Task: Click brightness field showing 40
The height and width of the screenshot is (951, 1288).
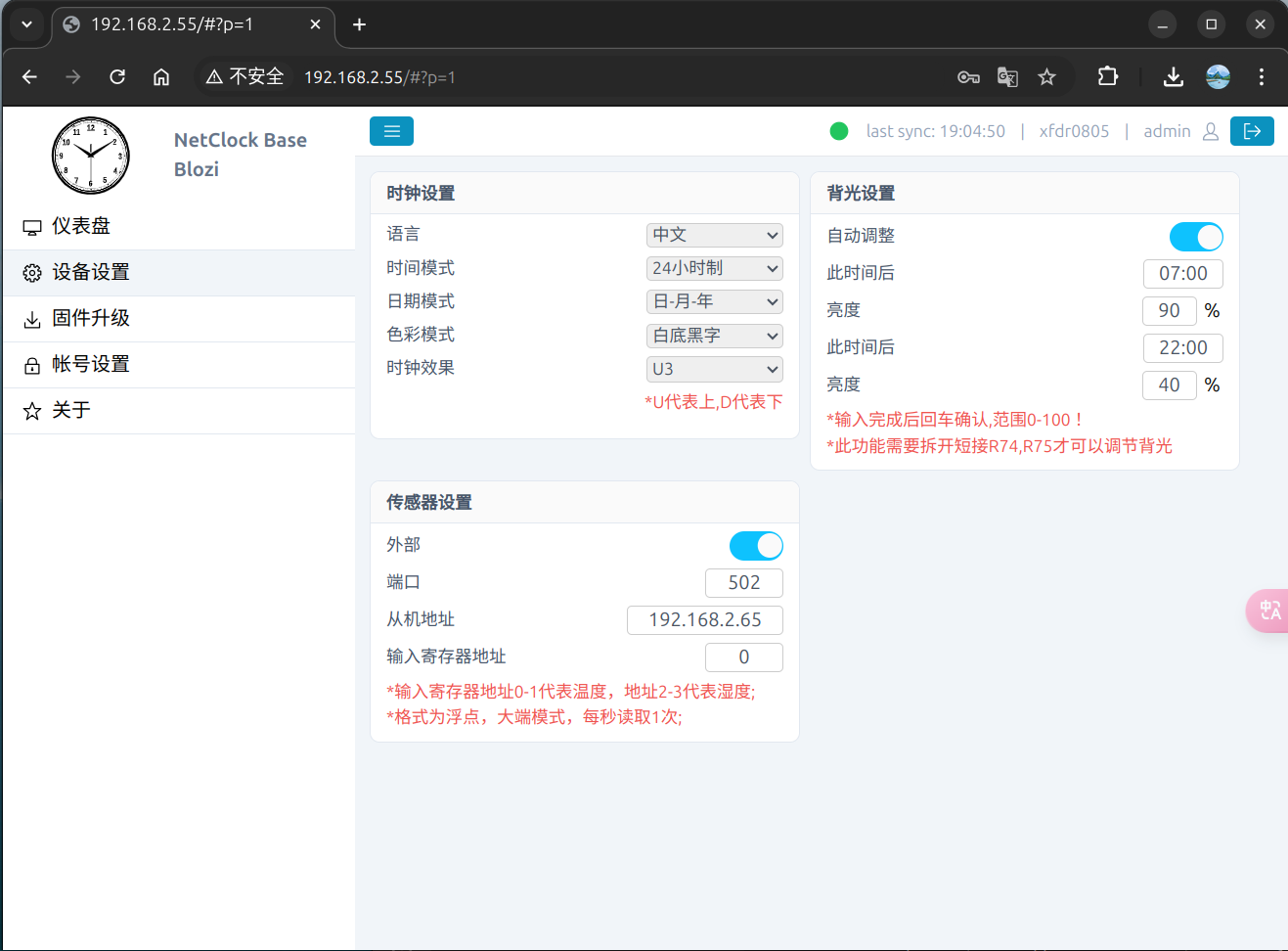Action: [x=1169, y=385]
